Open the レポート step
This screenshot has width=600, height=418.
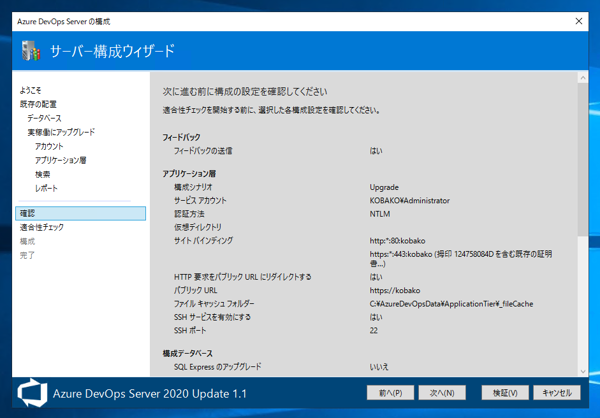pyautogui.click(x=46, y=188)
